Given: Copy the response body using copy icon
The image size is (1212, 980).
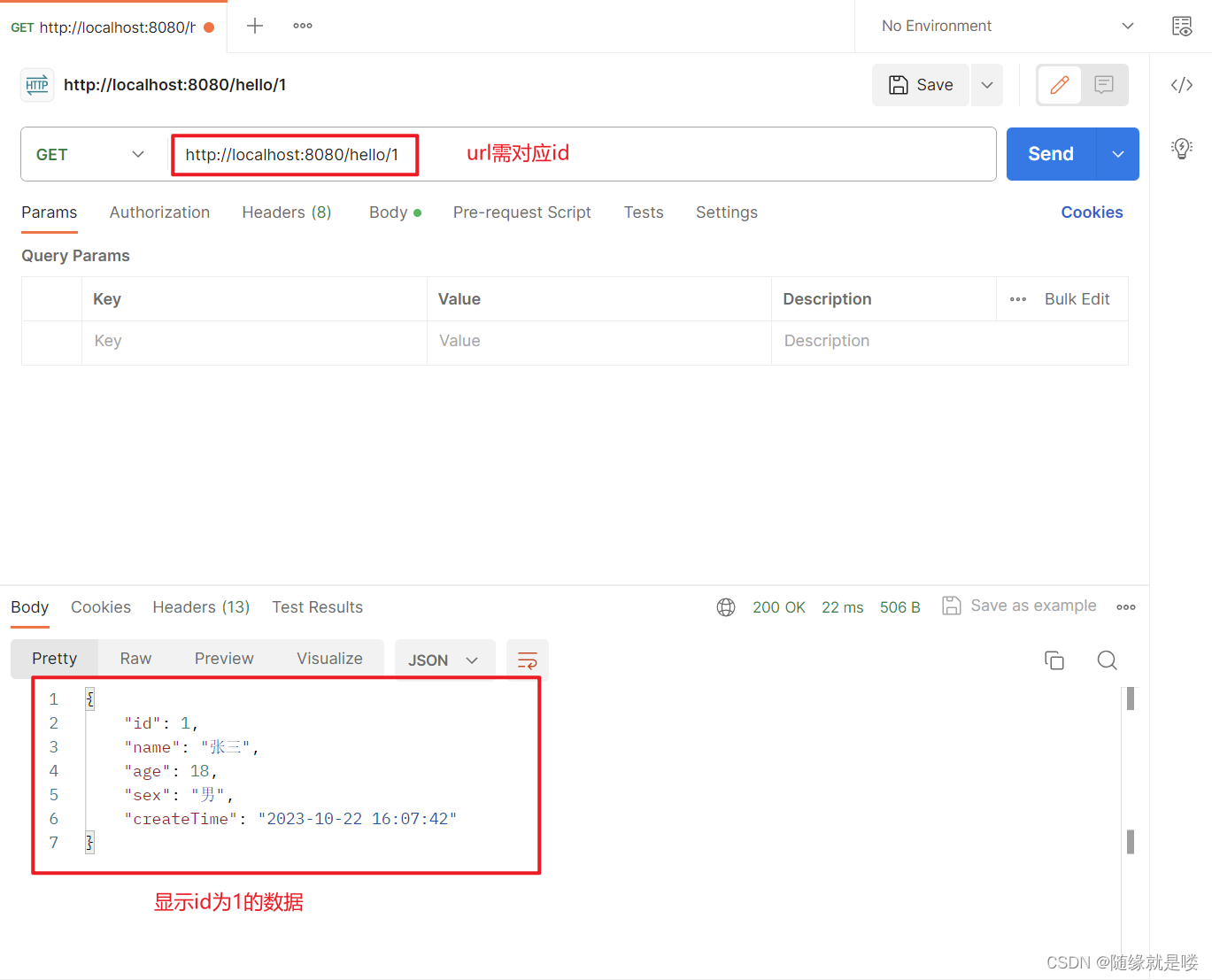Looking at the screenshot, I should point(1054,660).
